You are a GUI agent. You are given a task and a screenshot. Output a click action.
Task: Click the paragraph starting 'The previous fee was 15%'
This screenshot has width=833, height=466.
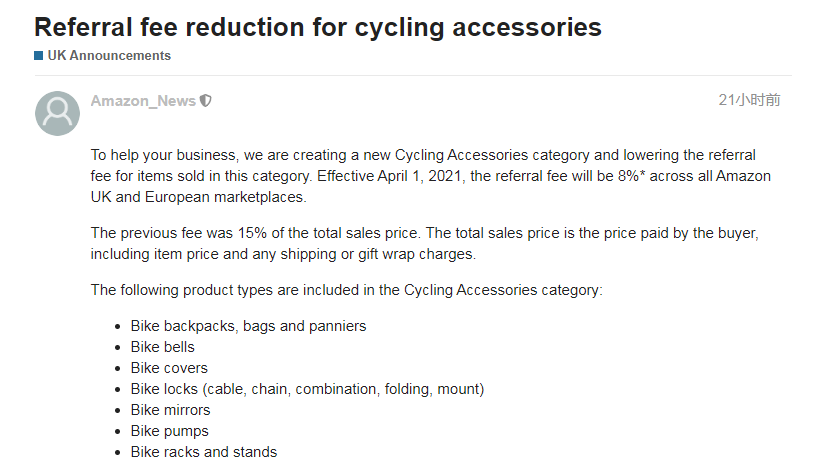(424, 243)
